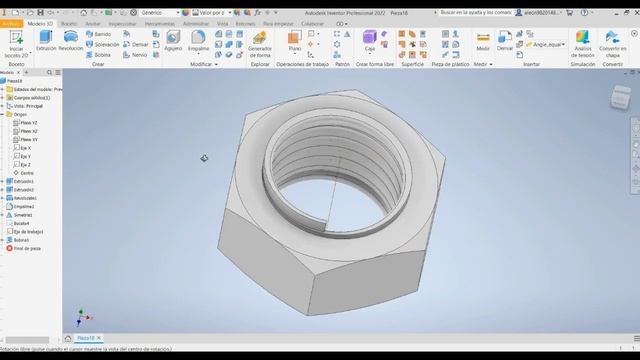The width and height of the screenshot is (640, 360).
Task: Open the model browser hamburger menu
Action: [x=58, y=72]
